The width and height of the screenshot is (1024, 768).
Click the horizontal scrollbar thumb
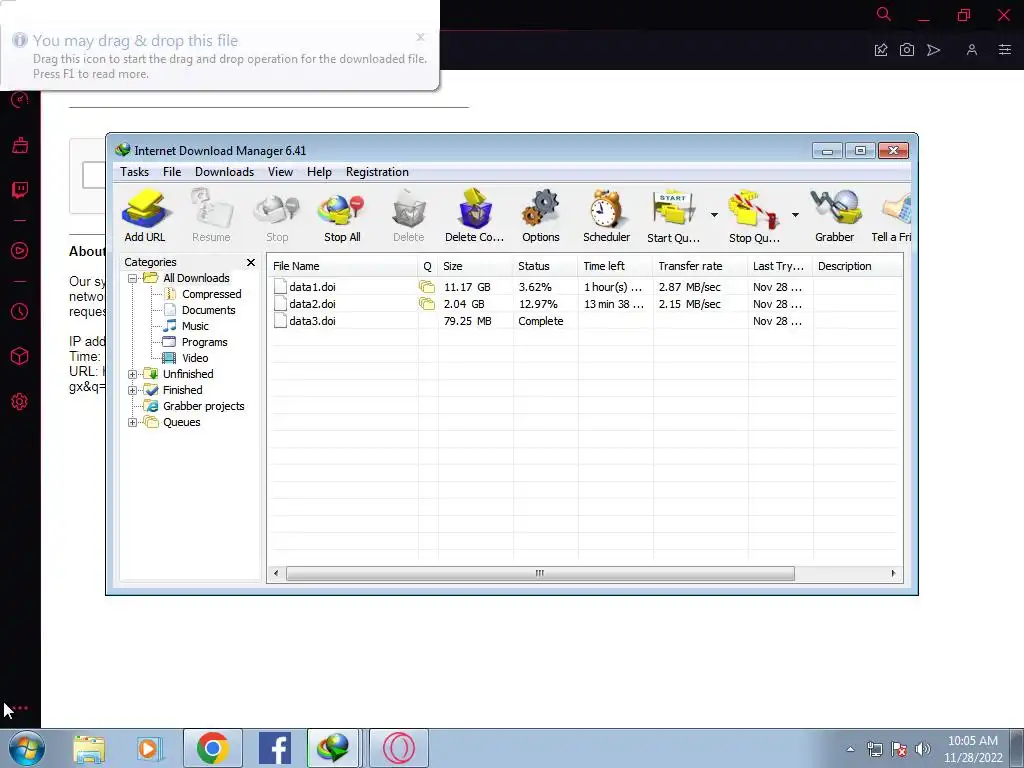[540, 573]
